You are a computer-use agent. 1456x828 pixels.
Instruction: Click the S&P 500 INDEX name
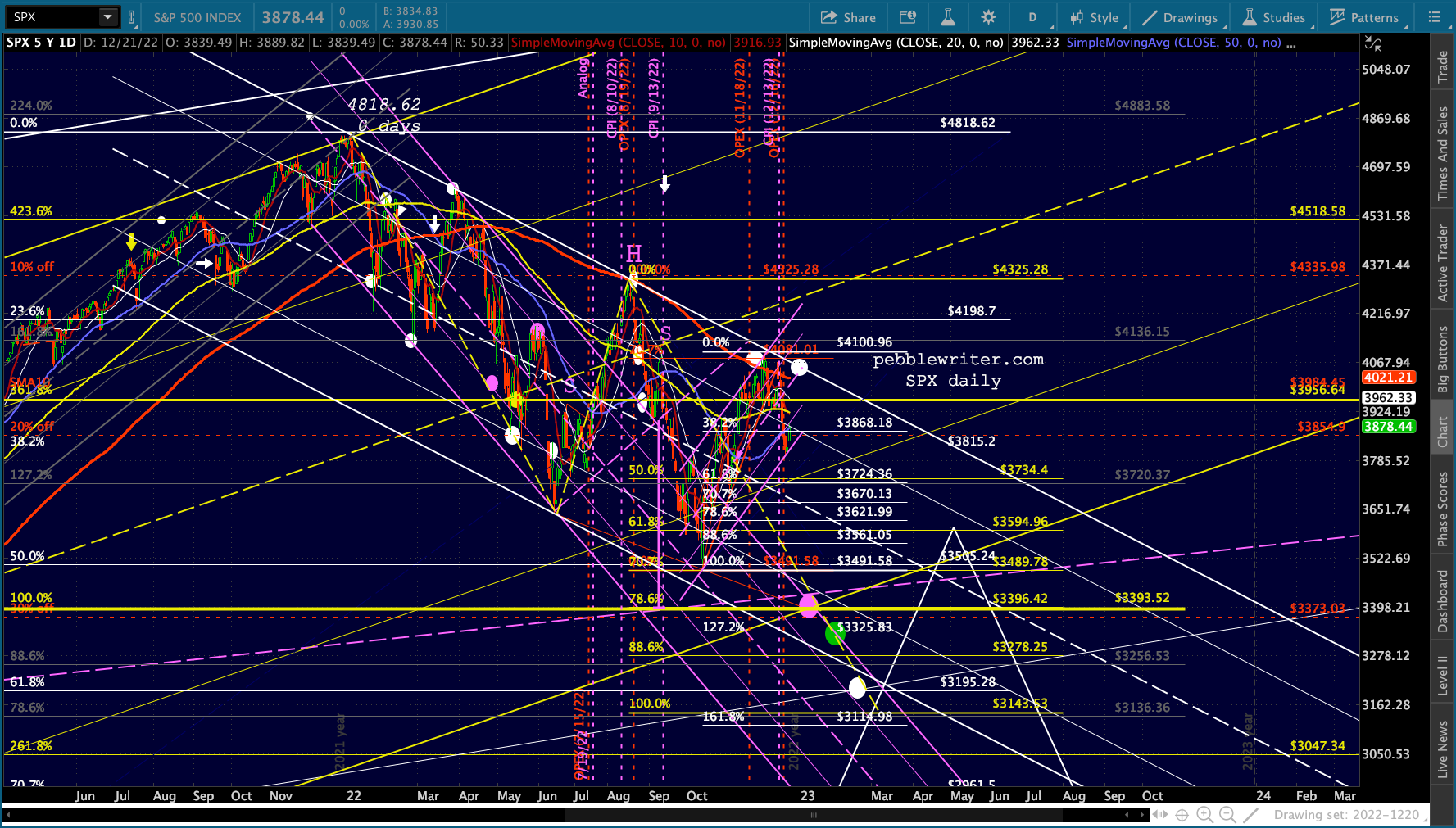[x=197, y=17]
